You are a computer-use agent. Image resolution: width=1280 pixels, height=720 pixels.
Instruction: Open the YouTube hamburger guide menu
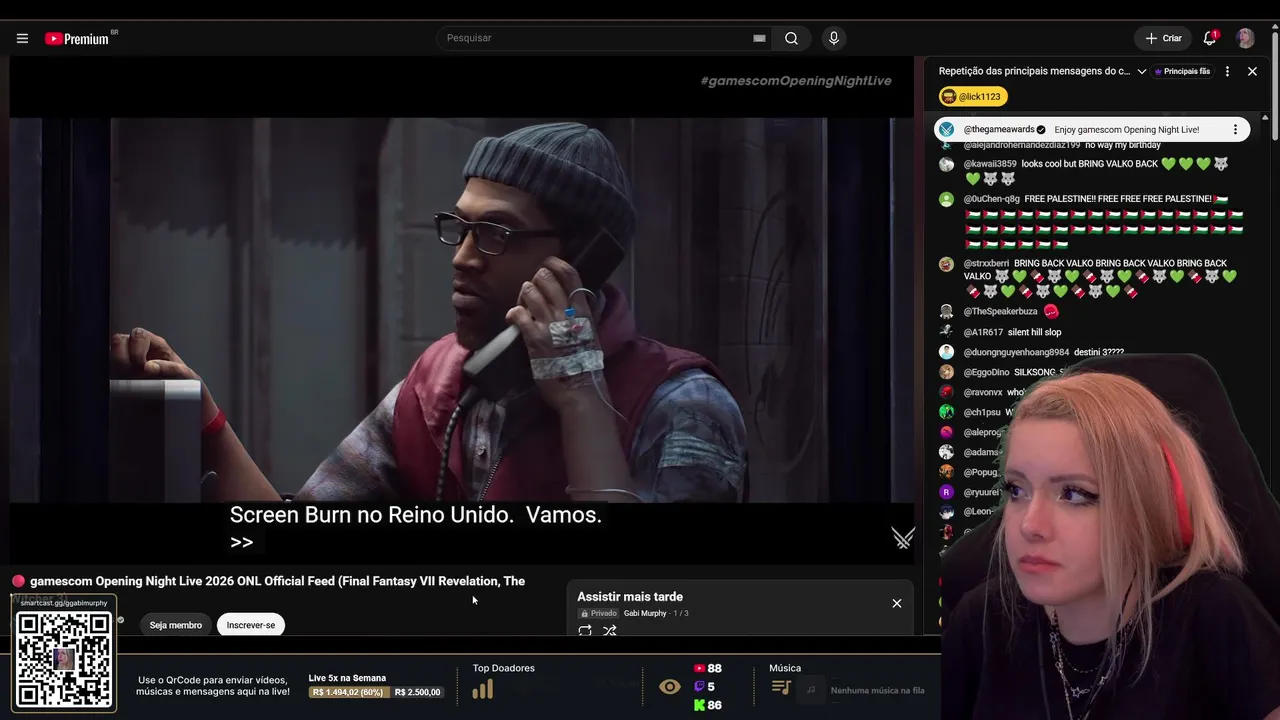[x=22, y=38]
